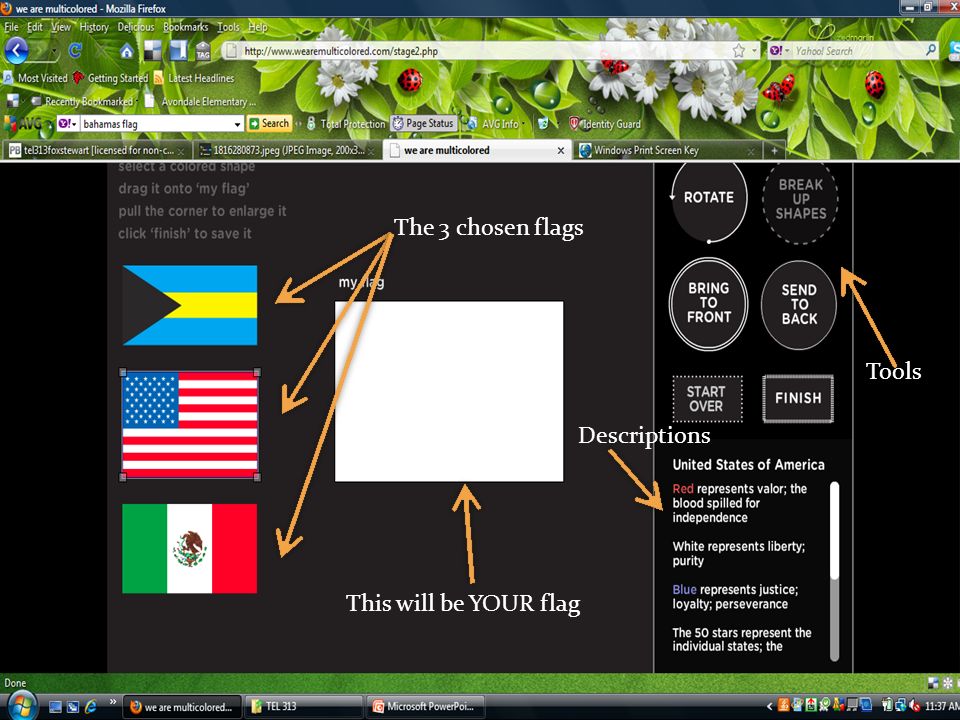
Task: Open Latest Headlines feed bookmark
Action: point(194,78)
